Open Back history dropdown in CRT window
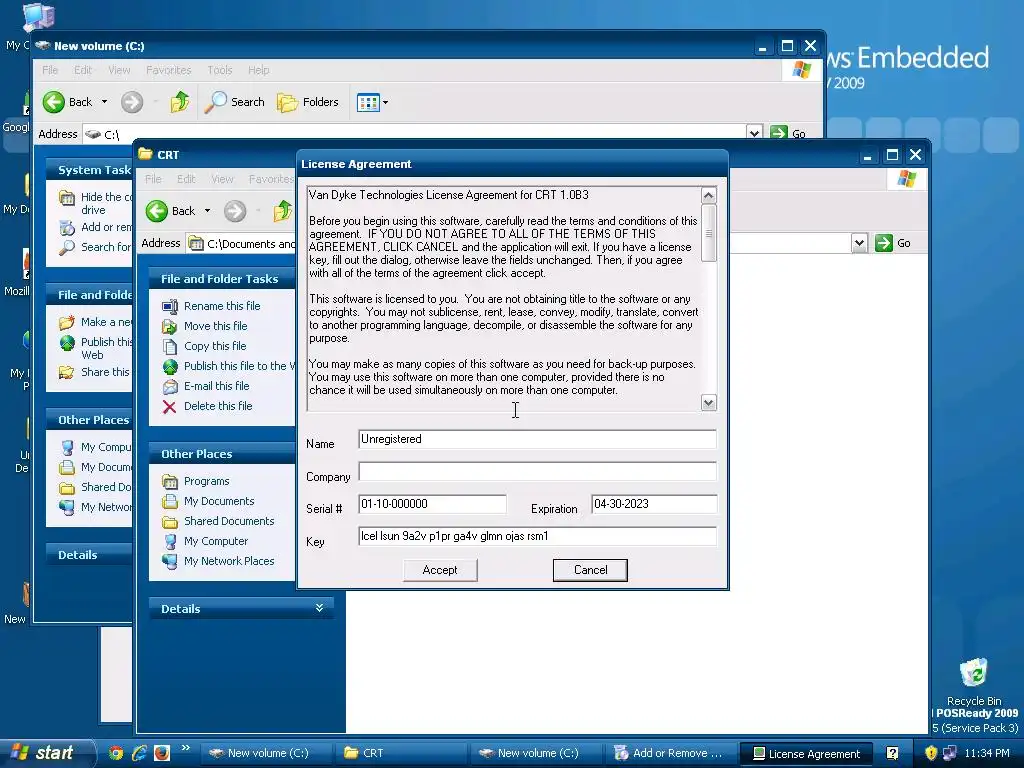This screenshot has width=1024, height=768. point(208,211)
